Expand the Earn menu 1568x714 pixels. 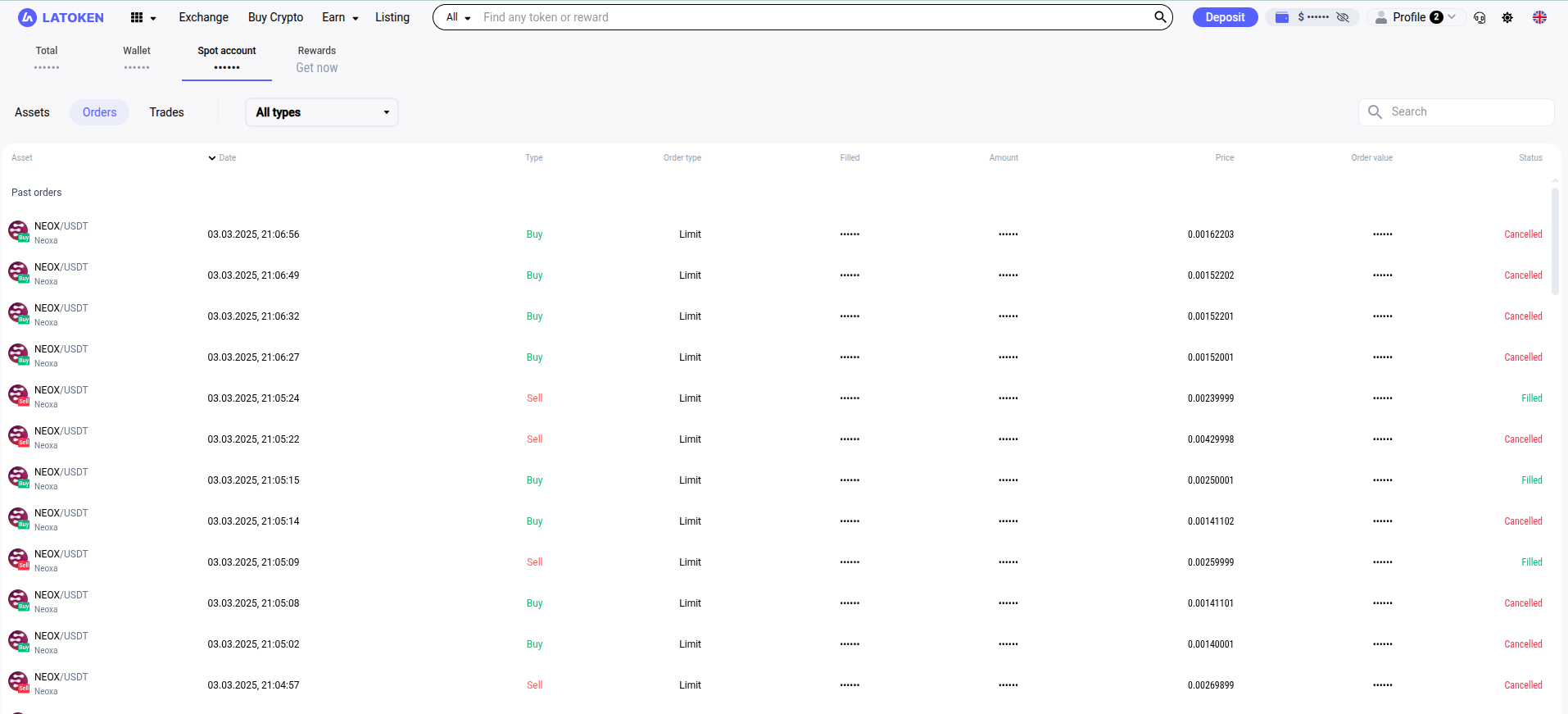pyautogui.click(x=340, y=17)
